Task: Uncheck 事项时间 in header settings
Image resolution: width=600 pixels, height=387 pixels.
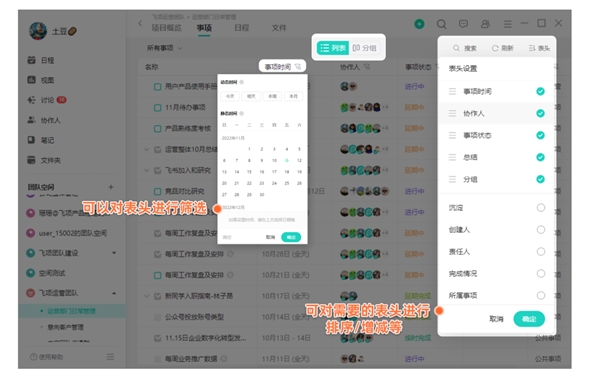Action: [540, 91]
